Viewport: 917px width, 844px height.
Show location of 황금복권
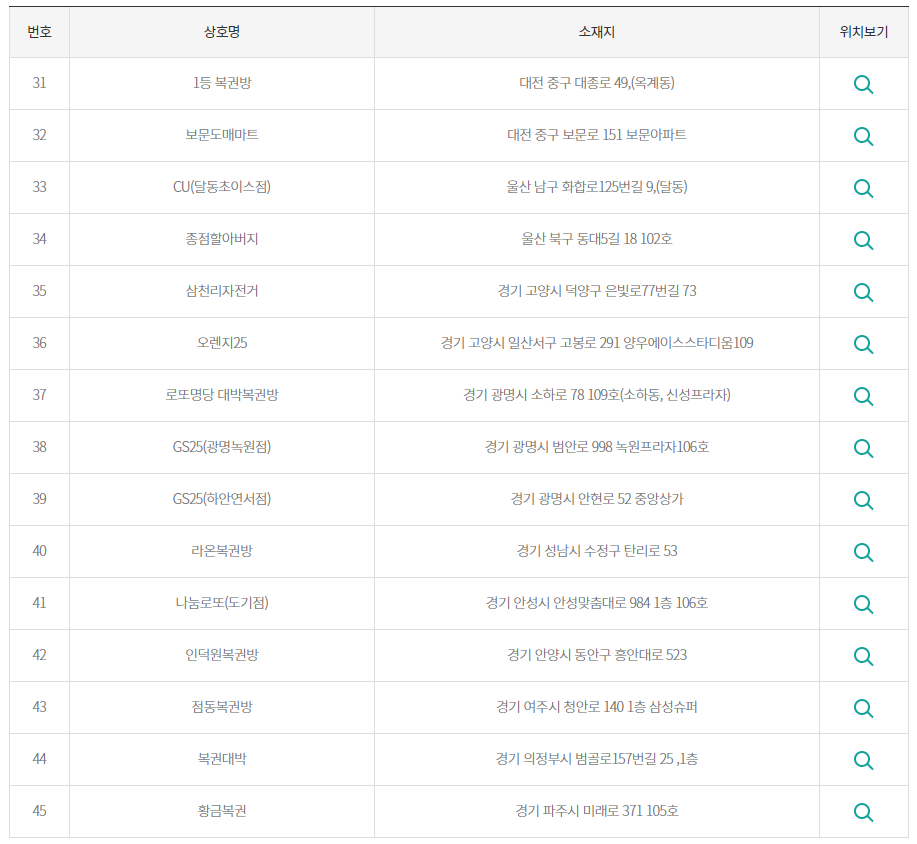(x=863, y=813)
